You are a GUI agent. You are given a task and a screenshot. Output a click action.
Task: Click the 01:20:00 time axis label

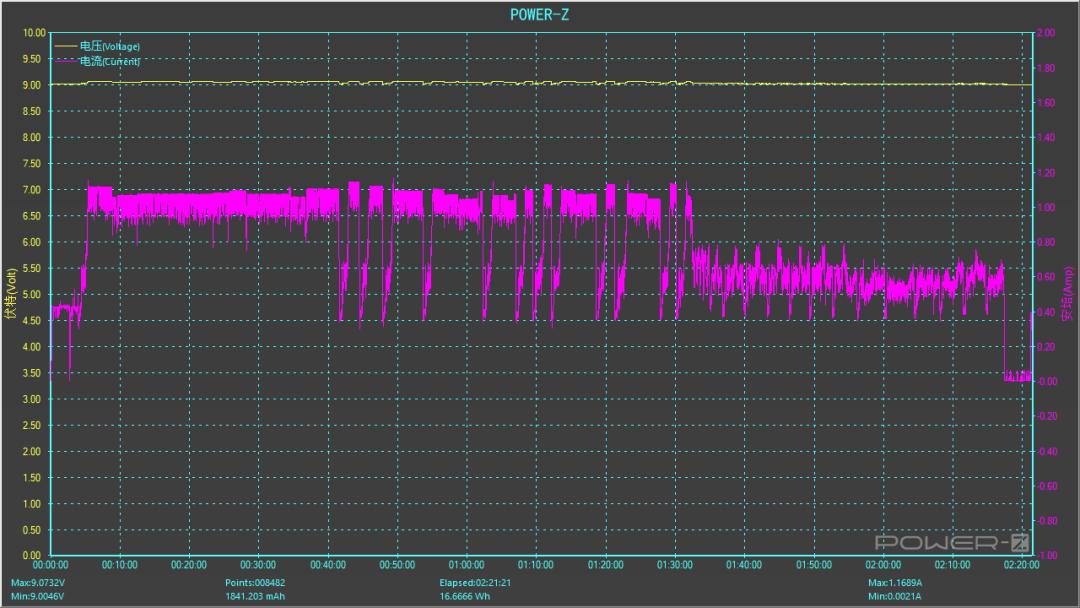(605, 565)
